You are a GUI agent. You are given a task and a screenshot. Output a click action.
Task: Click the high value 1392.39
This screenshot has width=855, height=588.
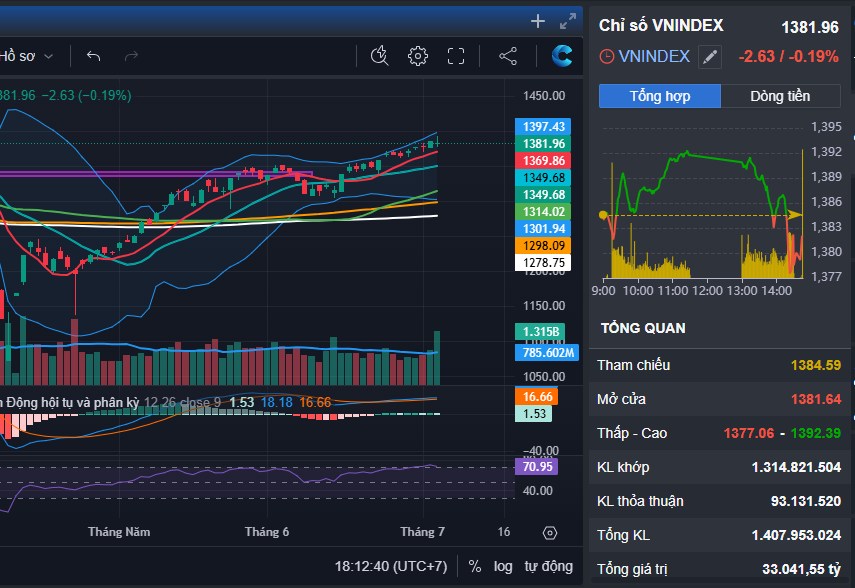click(816, 433)
